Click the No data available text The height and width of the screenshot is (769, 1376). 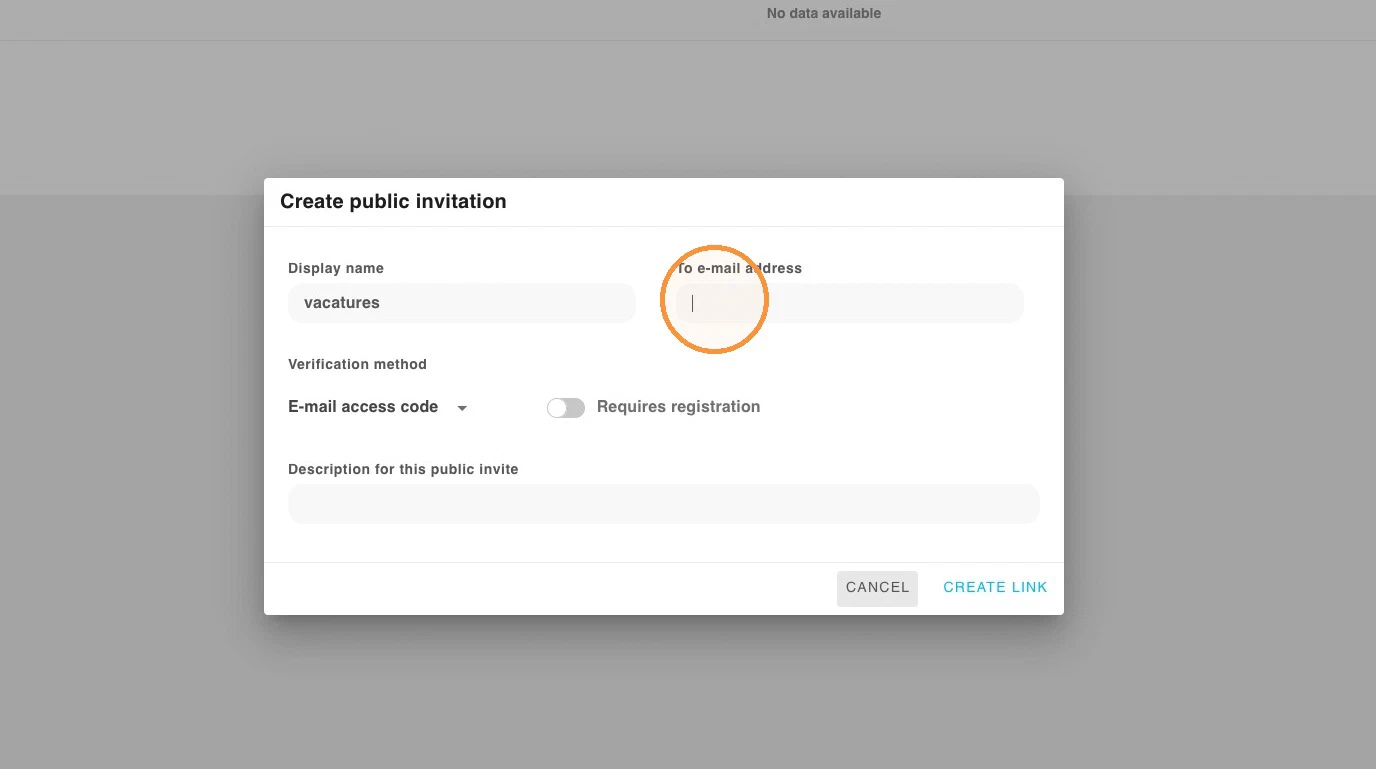824,13
